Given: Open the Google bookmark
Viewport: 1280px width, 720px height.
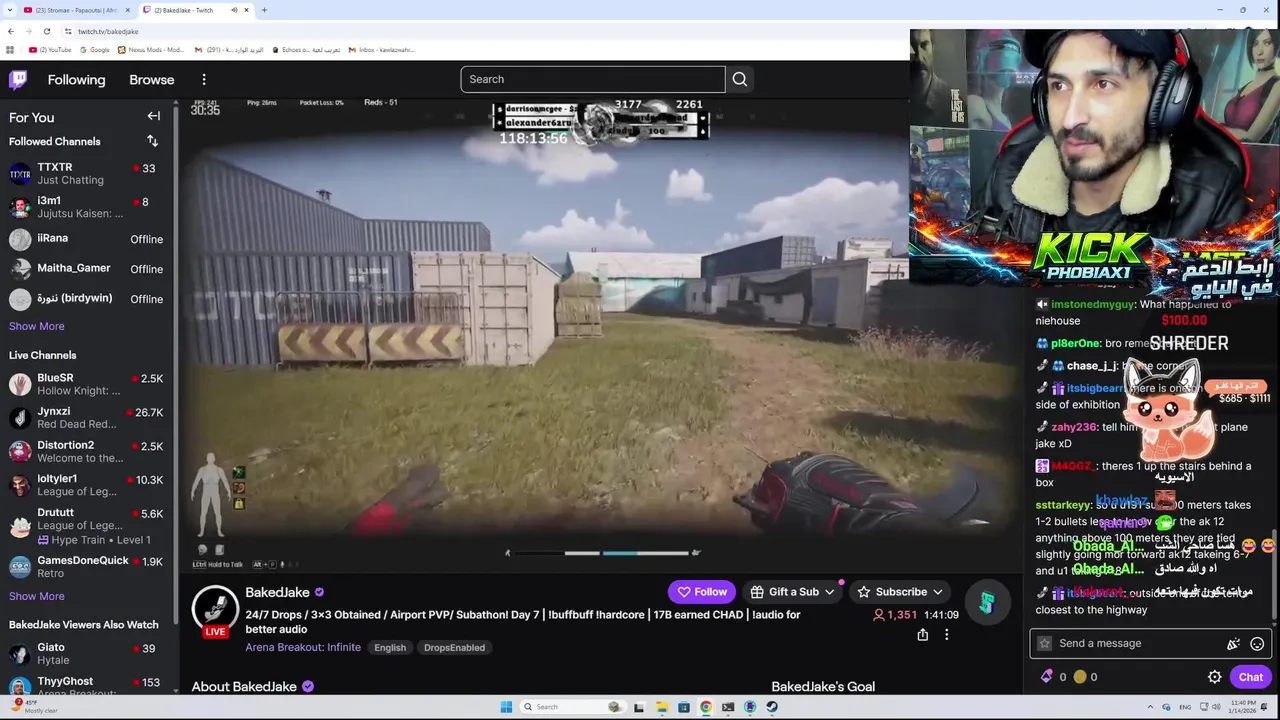Looking at the screenshot, I should 95,49.
